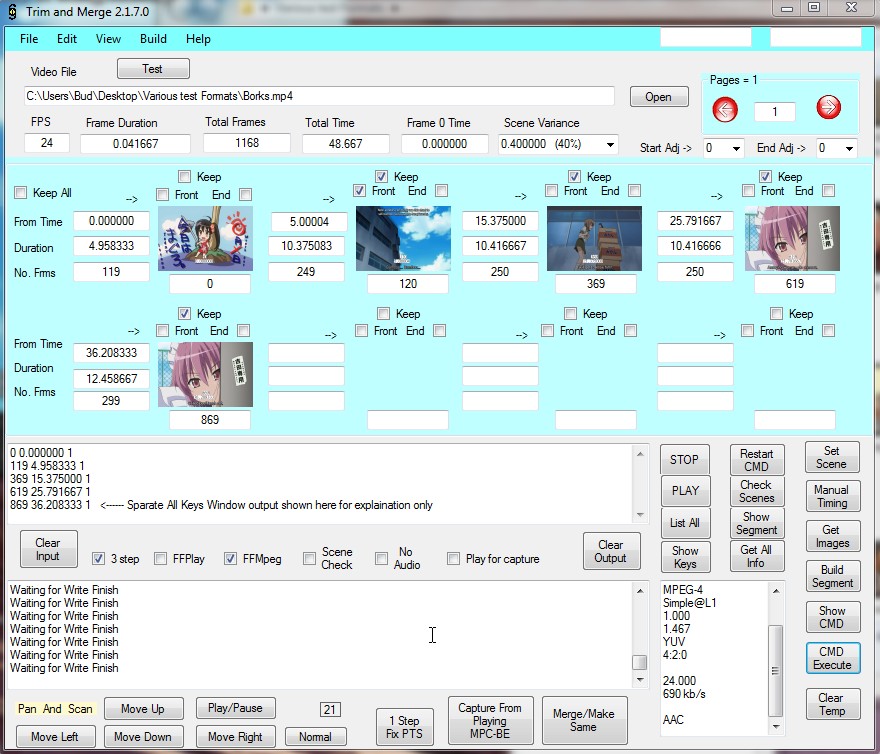Disable the FFMpeg checkbox
The image size is (880, 754).
pyautogui.click(x=230, y=559)
